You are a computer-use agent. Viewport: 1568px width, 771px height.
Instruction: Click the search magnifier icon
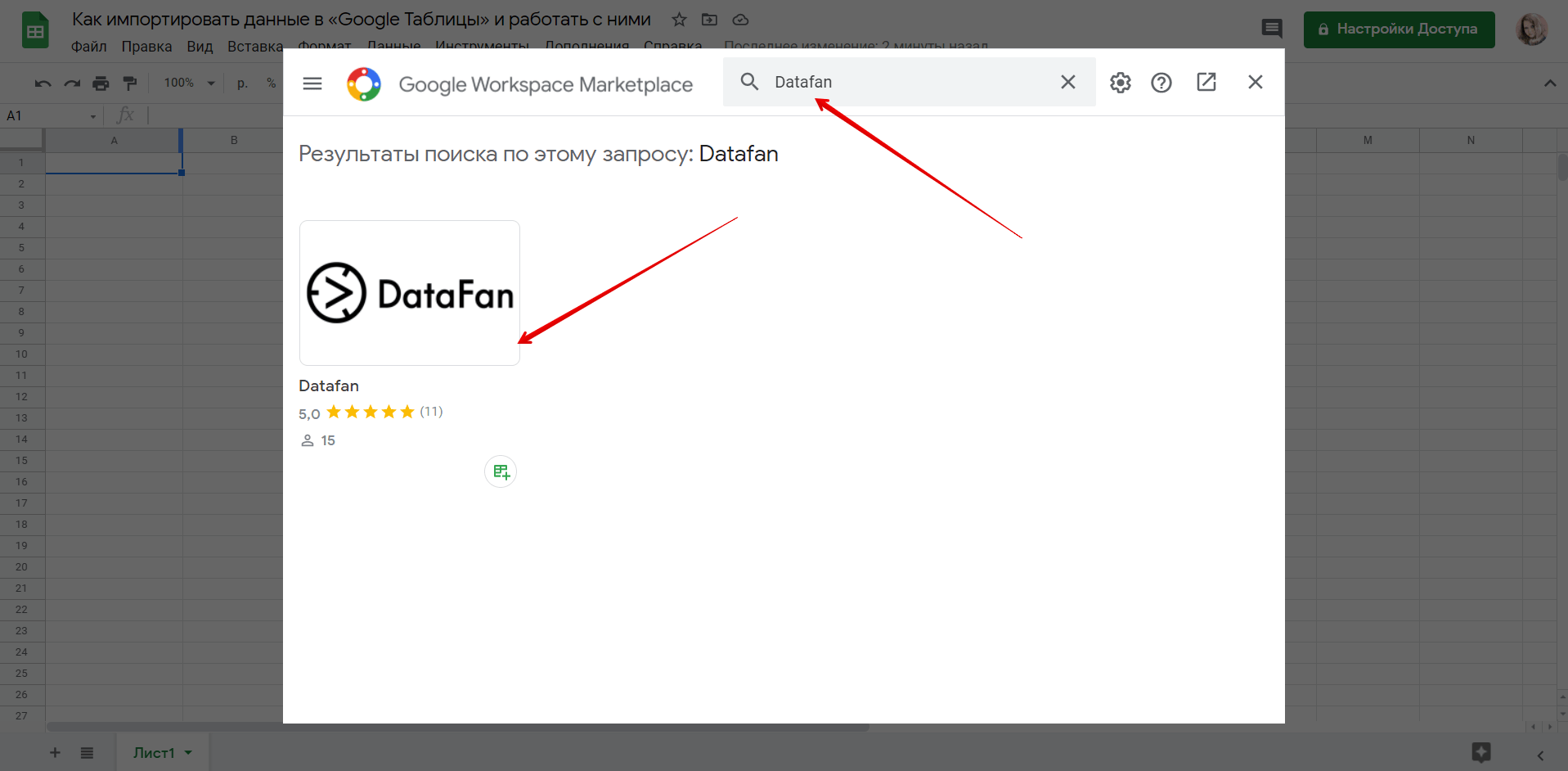pyautogui.click(x=749, y=82)
